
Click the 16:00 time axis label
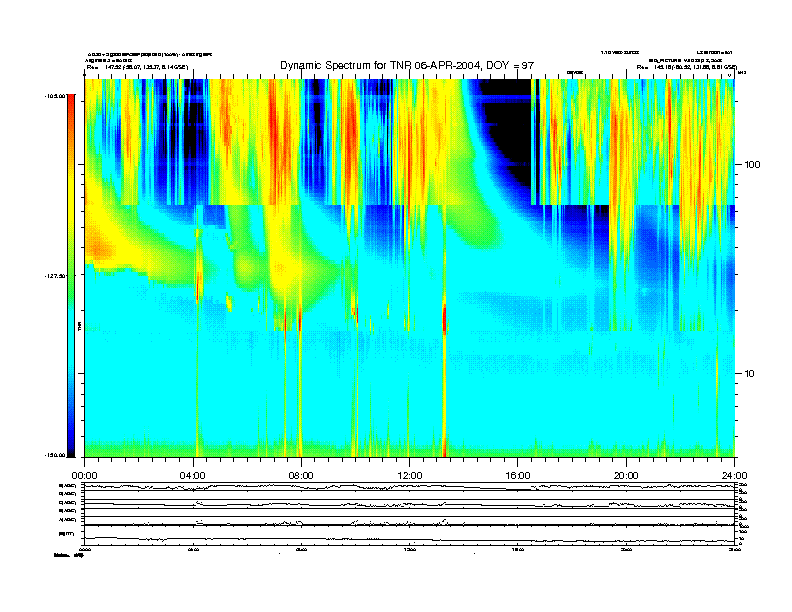[518, 476]
